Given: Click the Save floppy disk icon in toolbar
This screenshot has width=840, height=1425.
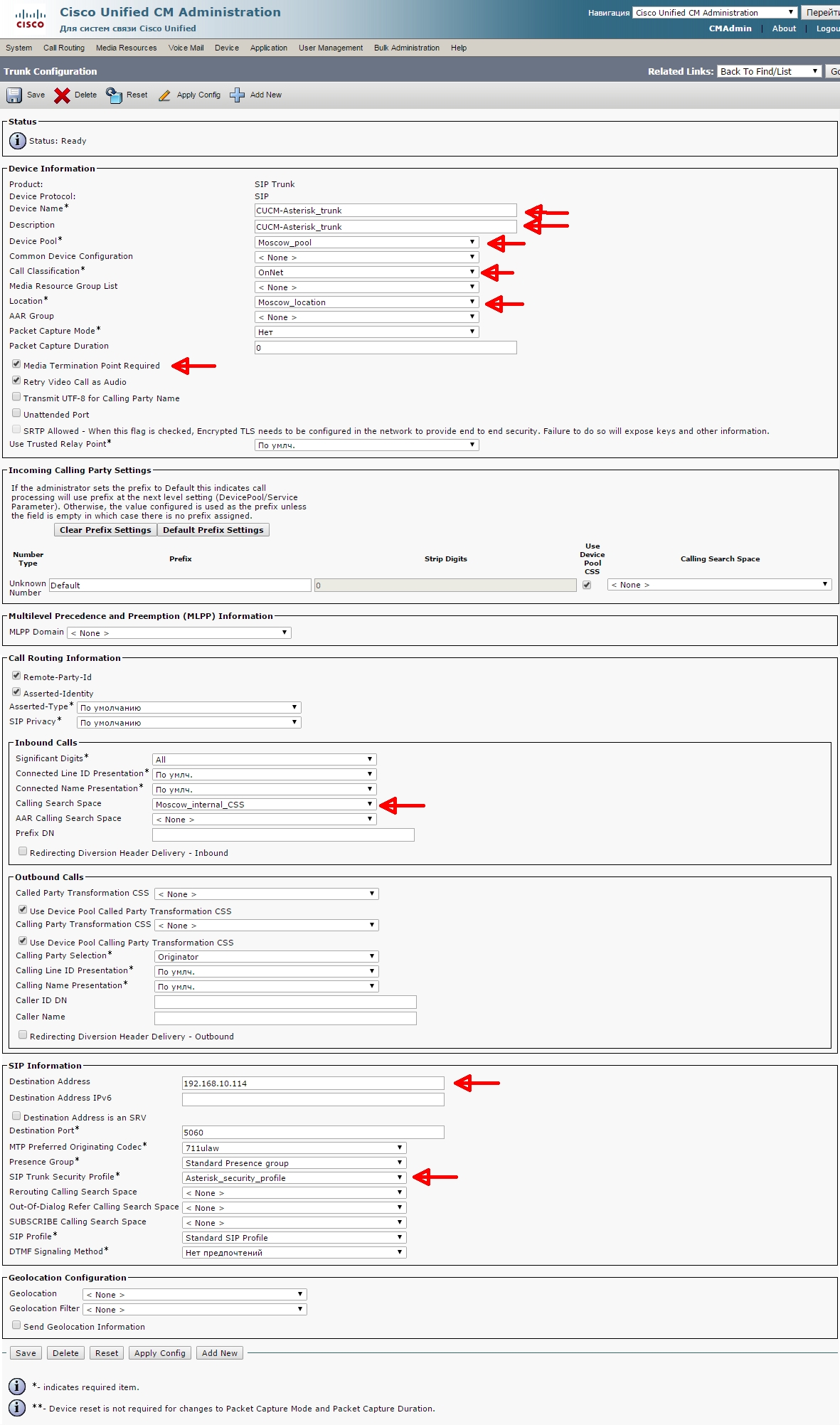Looking at the screenshot, I should pyautogui.click(x=14, y=95).
